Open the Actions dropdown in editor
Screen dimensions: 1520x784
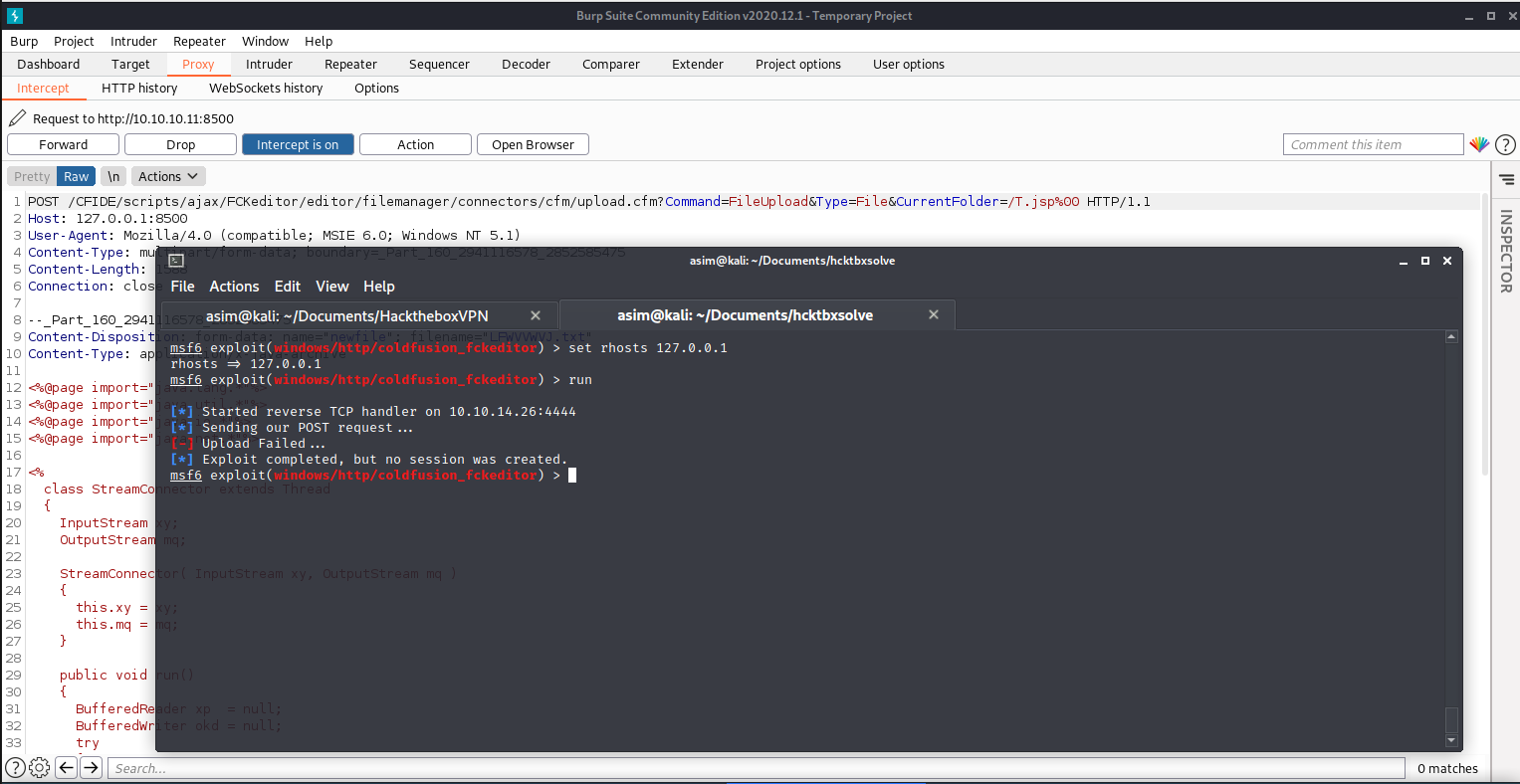168,176
